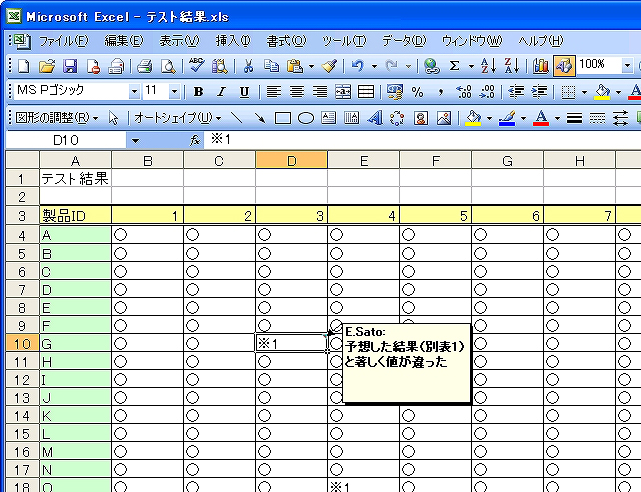The height and width of the screenshot is (492, 641).
Task: Toggle Bold formatting
Action: click(x=198, y=92)
